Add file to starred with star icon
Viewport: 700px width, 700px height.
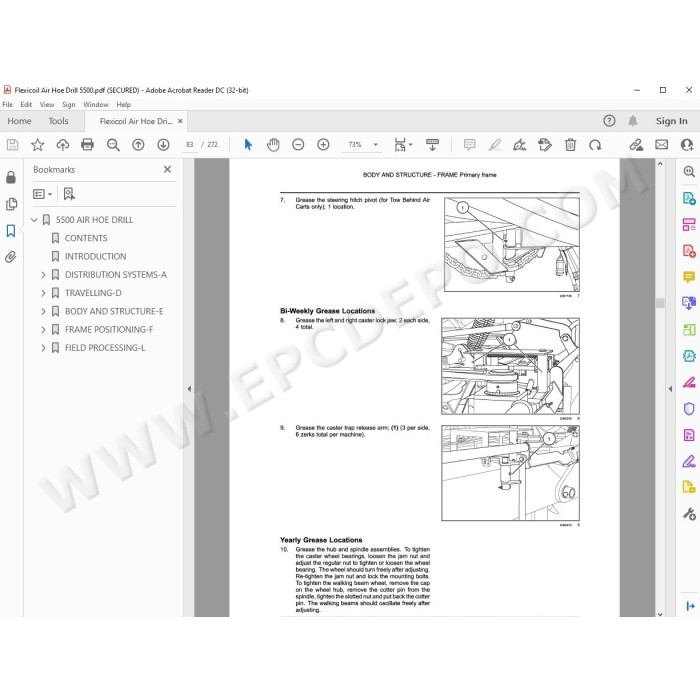[x=38, y=145]
